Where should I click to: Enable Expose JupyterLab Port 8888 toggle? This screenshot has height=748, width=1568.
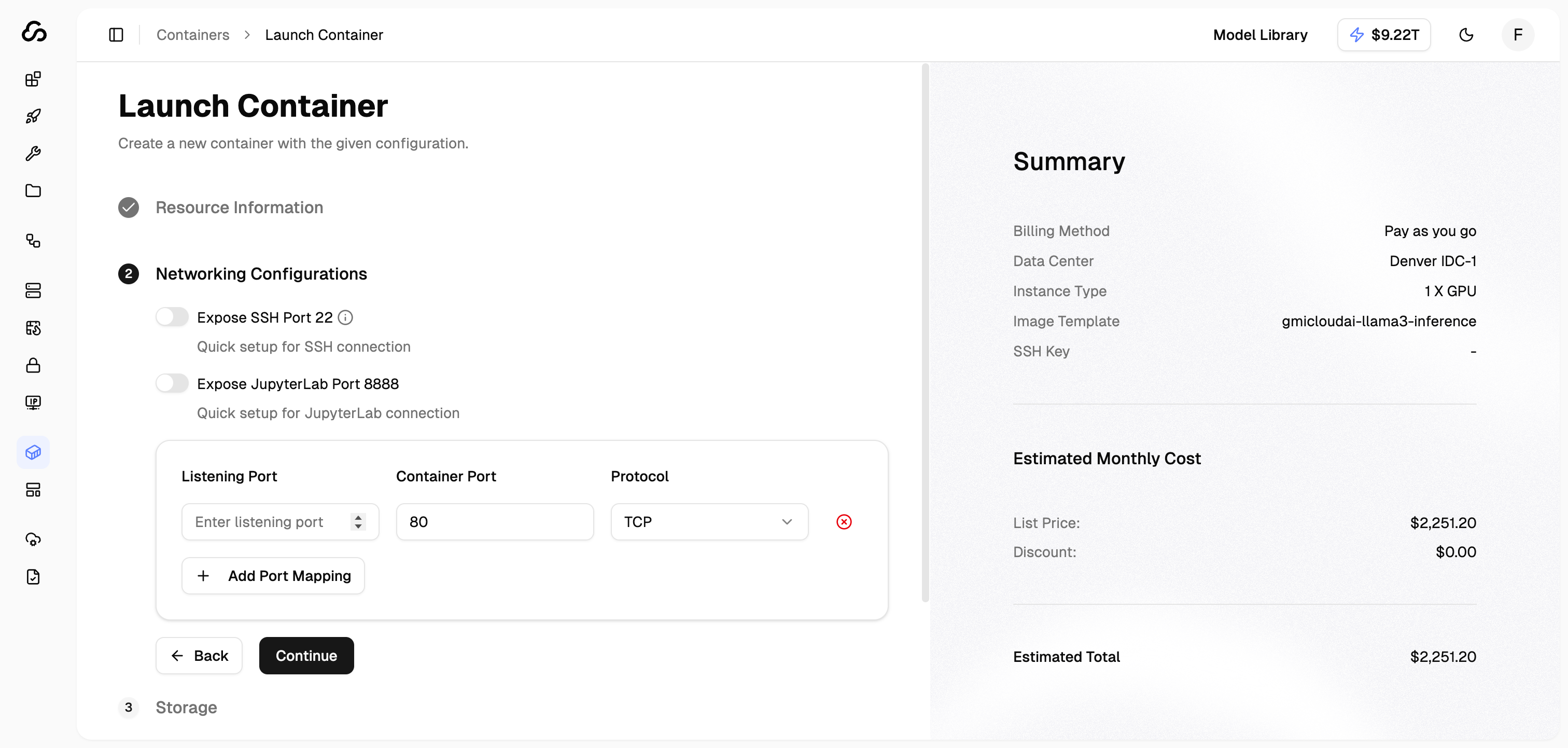point(172,384)
